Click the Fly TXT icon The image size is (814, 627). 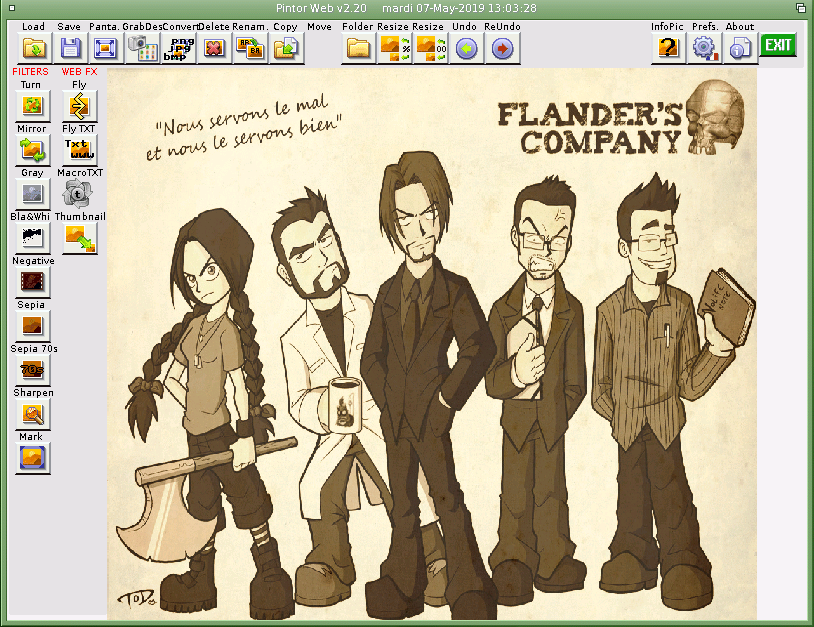click(79, 150)
